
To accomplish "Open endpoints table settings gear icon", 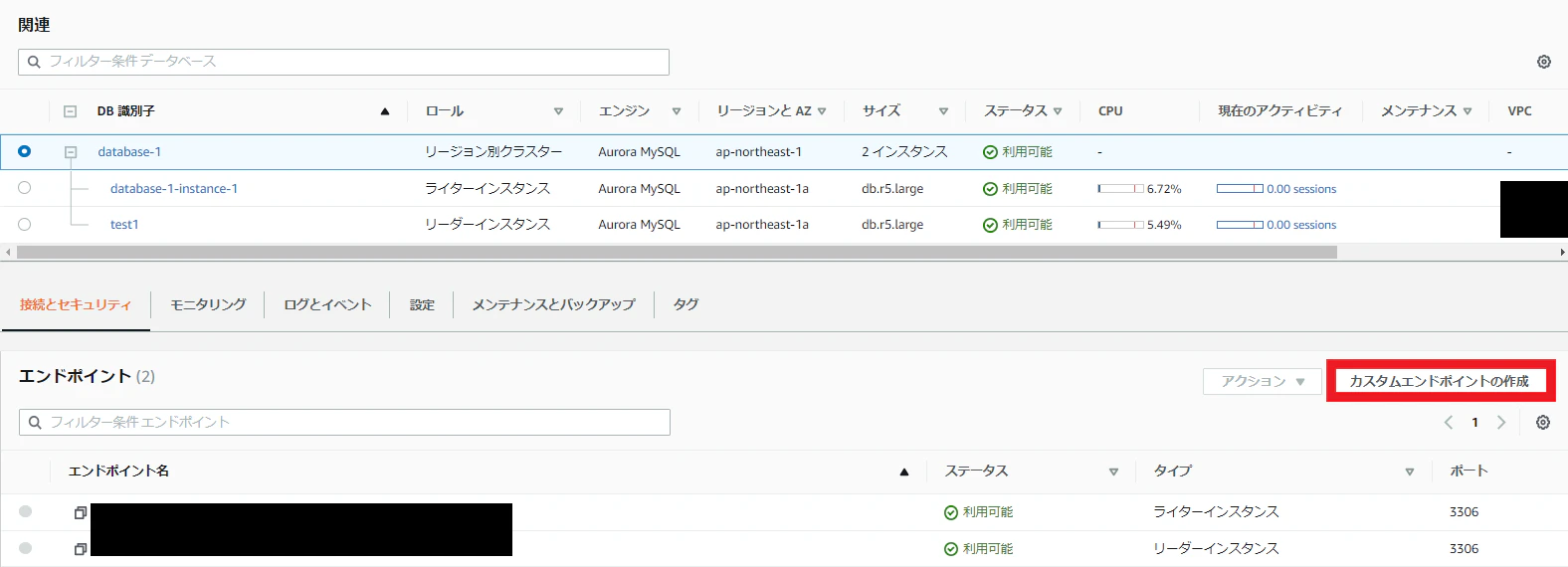I will [1542, 423].
